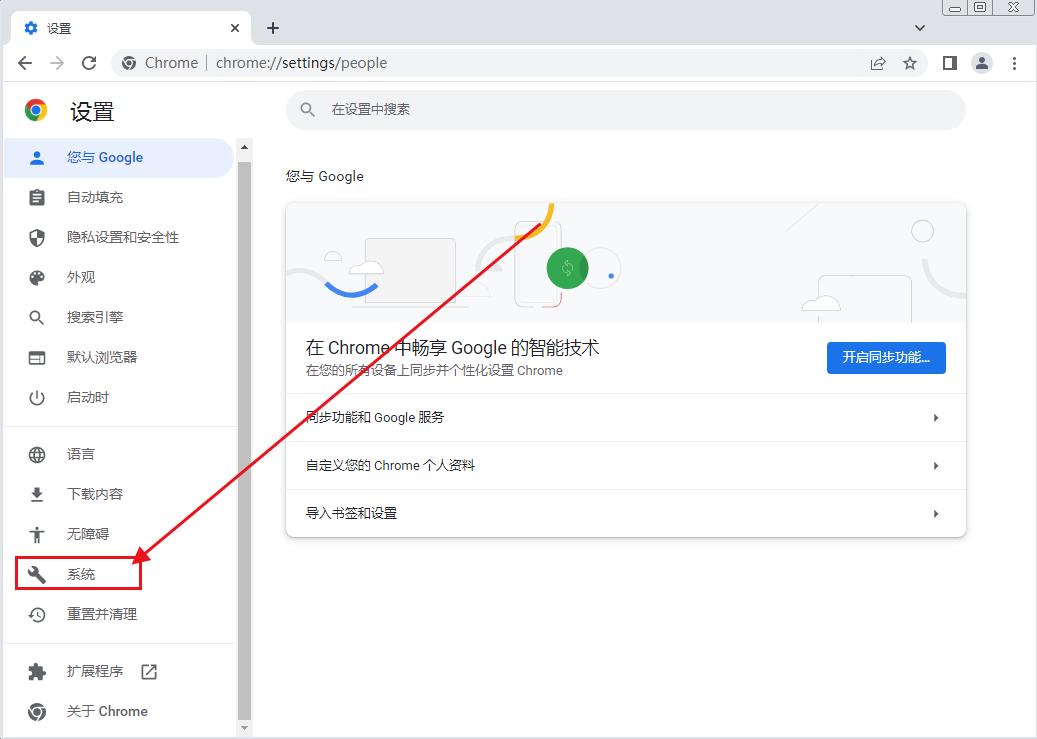
Task: Click the 扩展程序 label
Action: click(95, 672)
